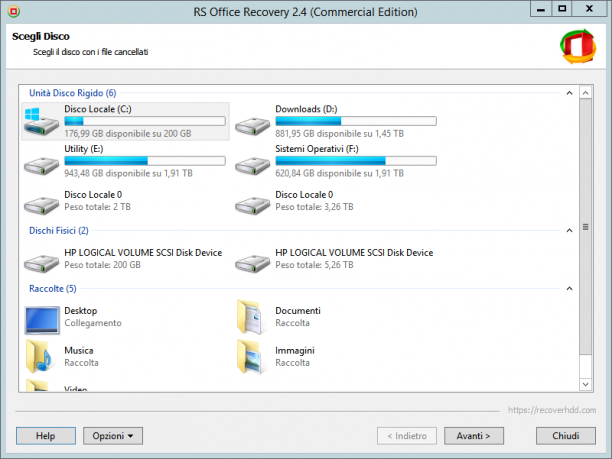The image size is (612, 459).
Task: Click the Unità Disco Rigido (6) header
Action: point(73,93)
